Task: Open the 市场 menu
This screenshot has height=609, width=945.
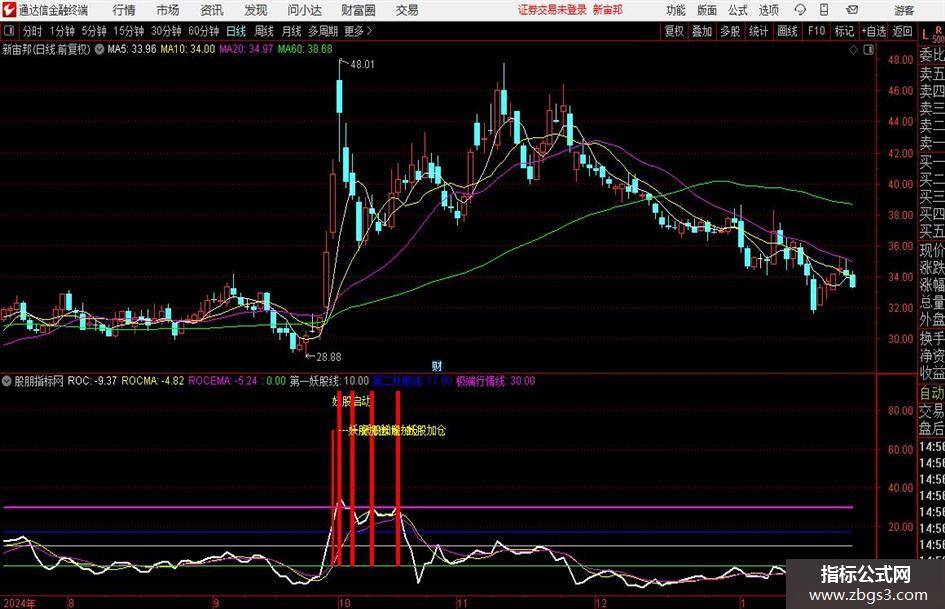Action: pos(168,10)
